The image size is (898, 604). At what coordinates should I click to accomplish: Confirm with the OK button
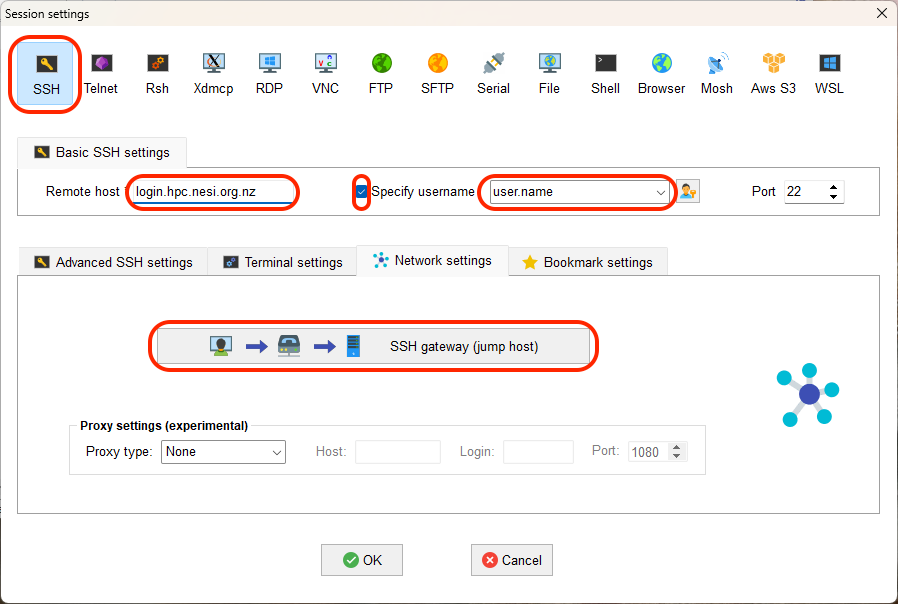pyautogui.click(x=362, y=560)
